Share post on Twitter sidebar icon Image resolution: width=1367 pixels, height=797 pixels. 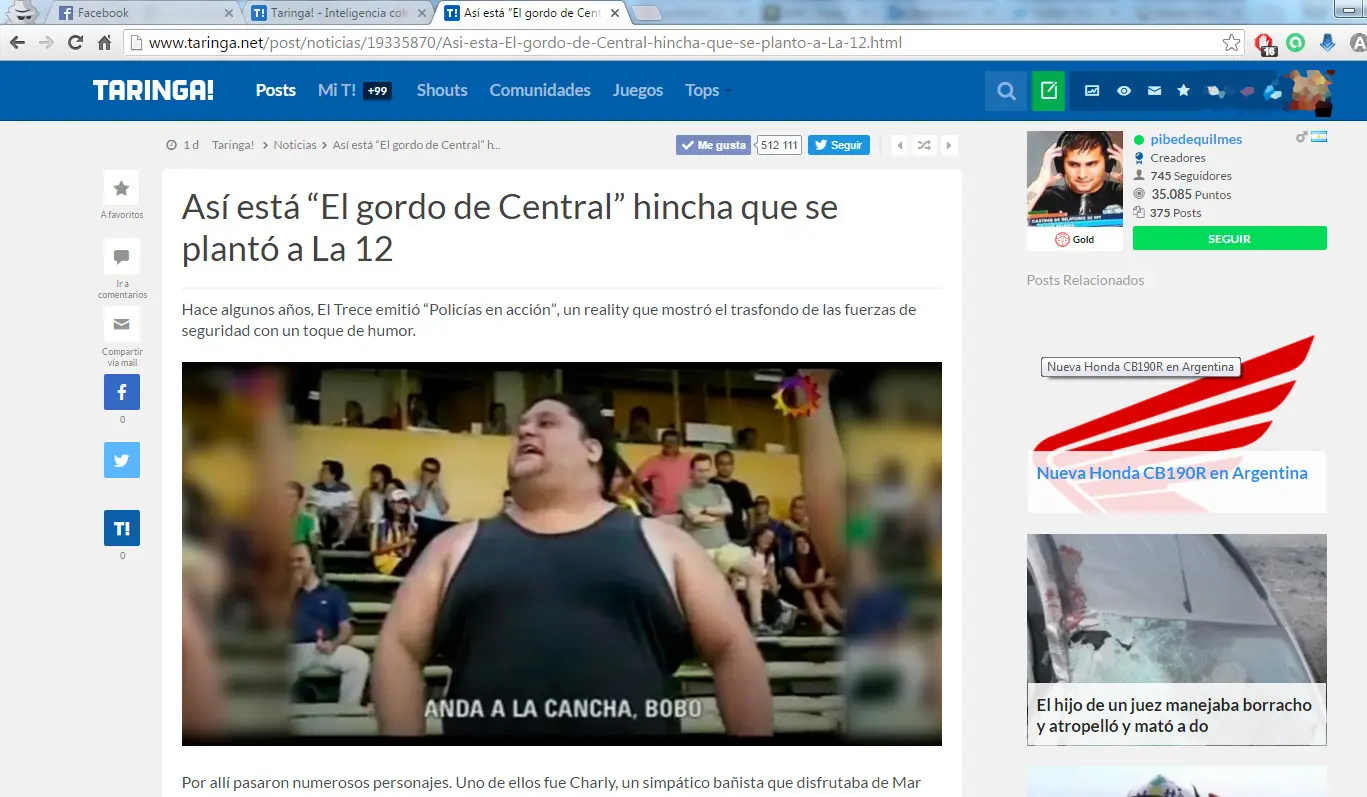122,460
